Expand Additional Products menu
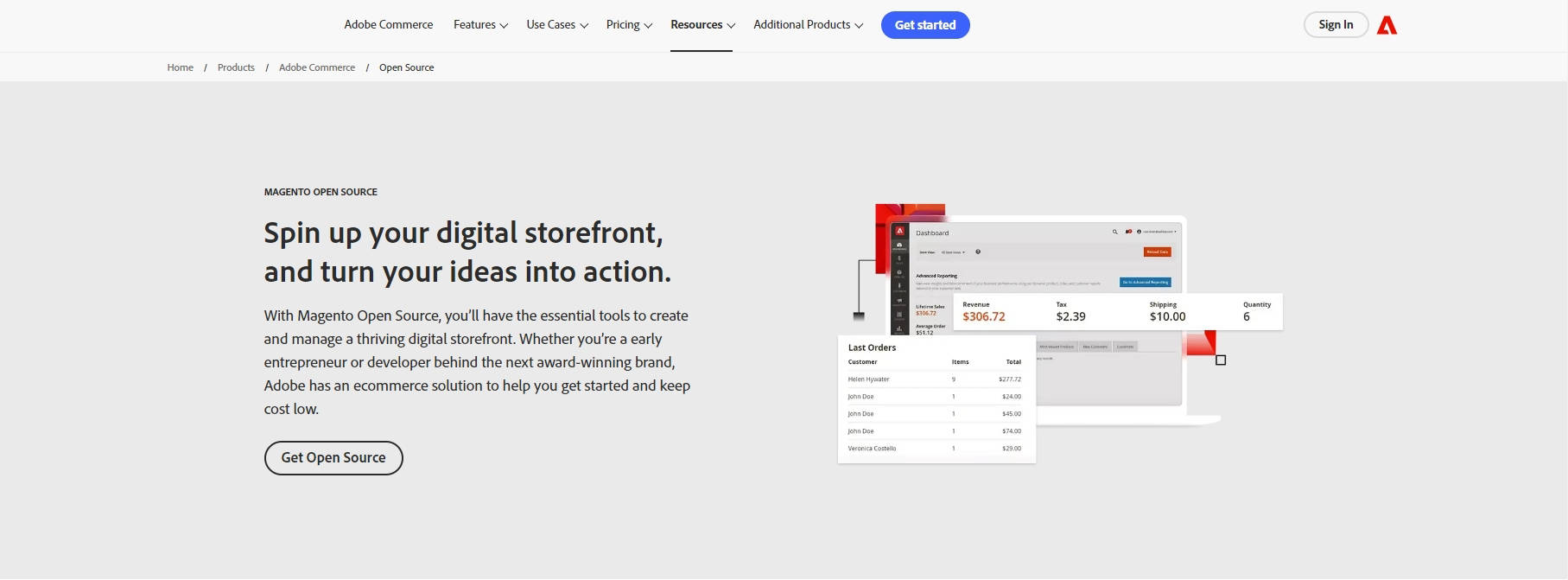1568x580 pixels. pyautogui.click(x=808, y=25)
